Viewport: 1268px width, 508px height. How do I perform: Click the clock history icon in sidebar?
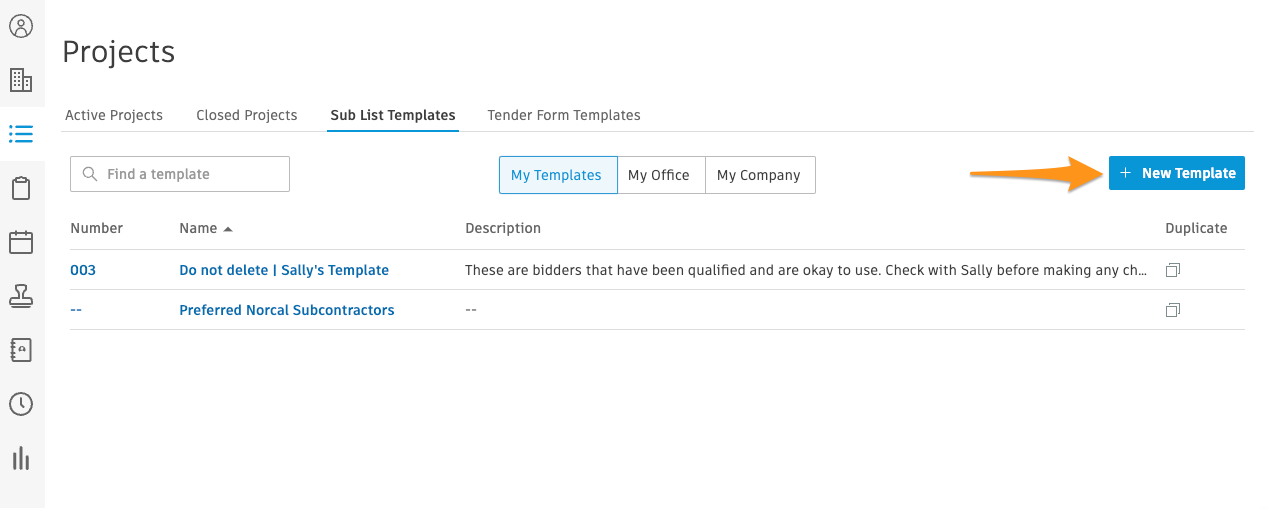[21, 404]
